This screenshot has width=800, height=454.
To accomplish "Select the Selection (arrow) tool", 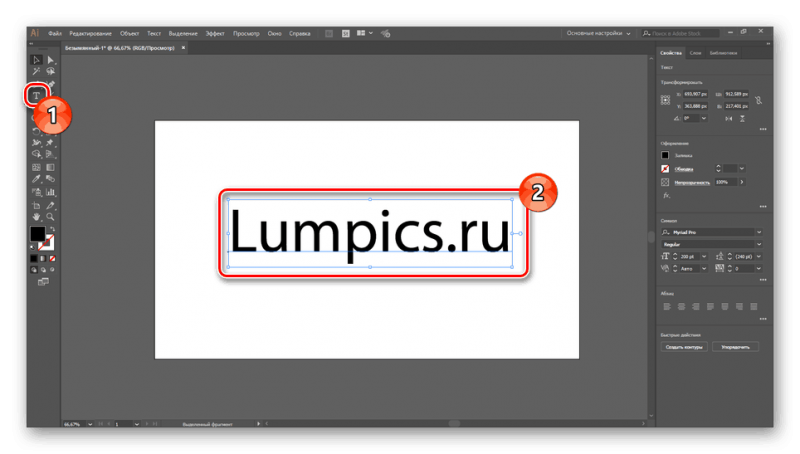I will pos(36,60).
